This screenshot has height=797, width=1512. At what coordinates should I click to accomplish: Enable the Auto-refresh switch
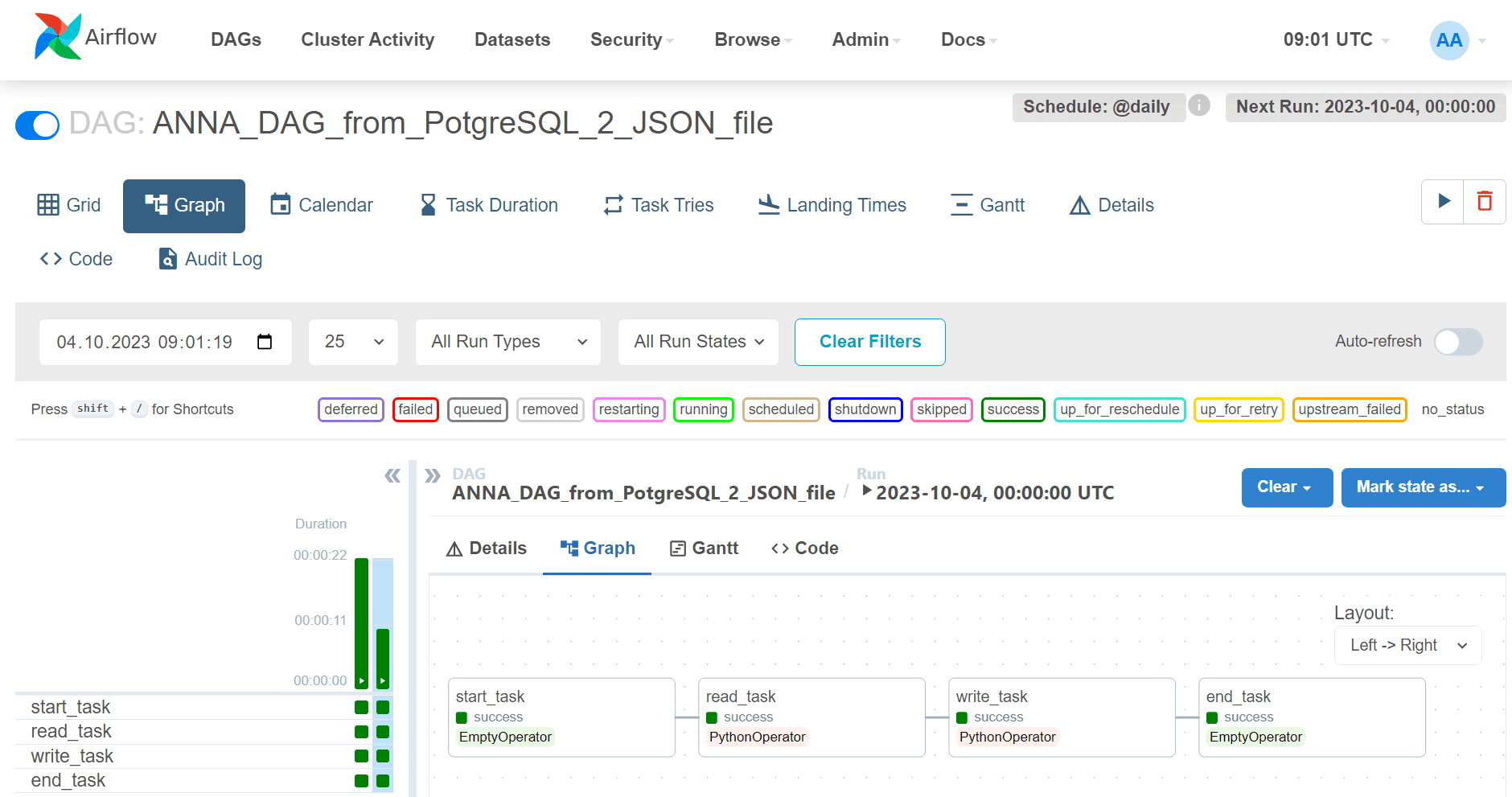point(1459,342)
